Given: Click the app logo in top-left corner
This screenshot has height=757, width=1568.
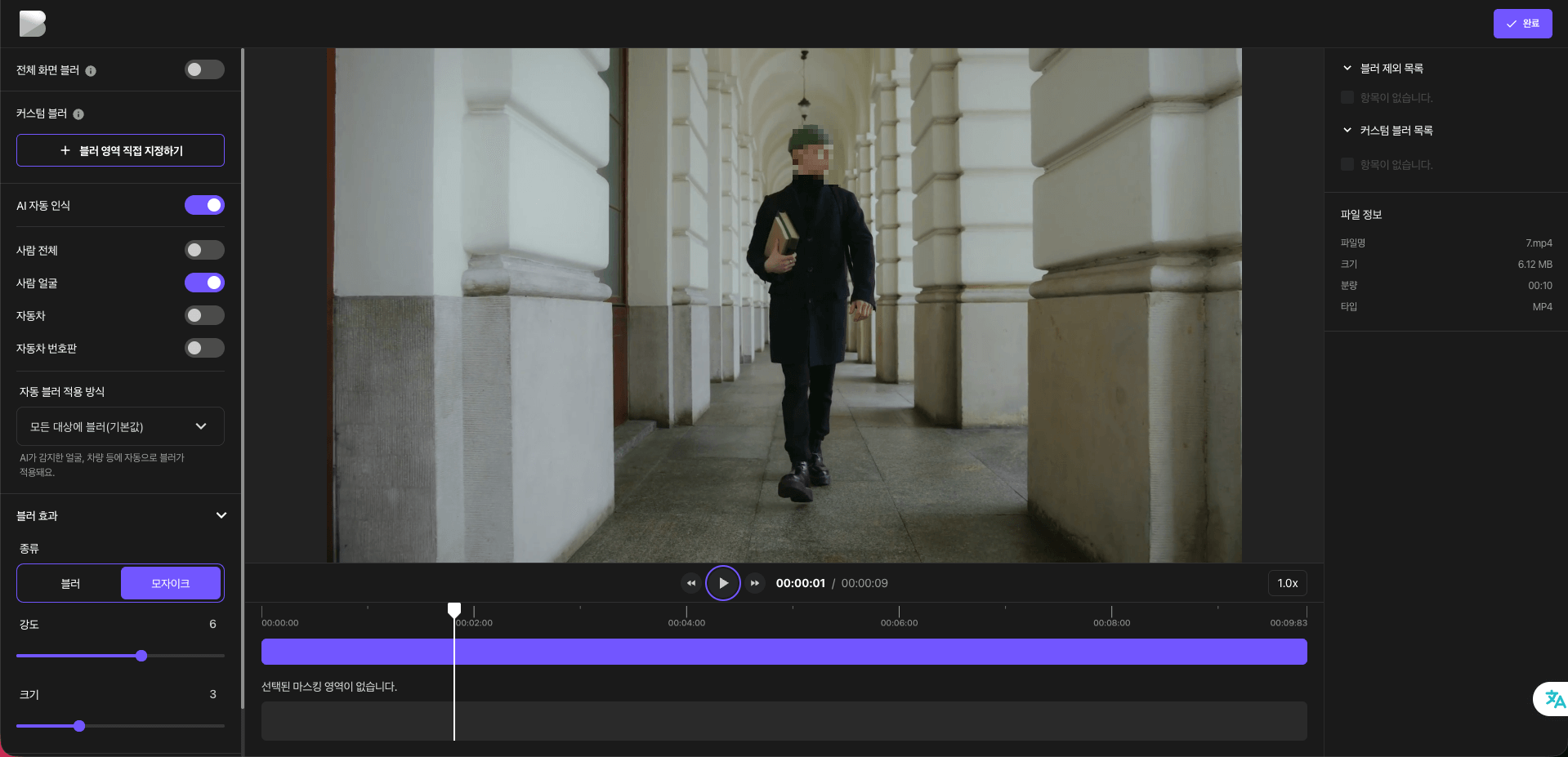Looking at the screenshot, I should (x=33, y=24).
